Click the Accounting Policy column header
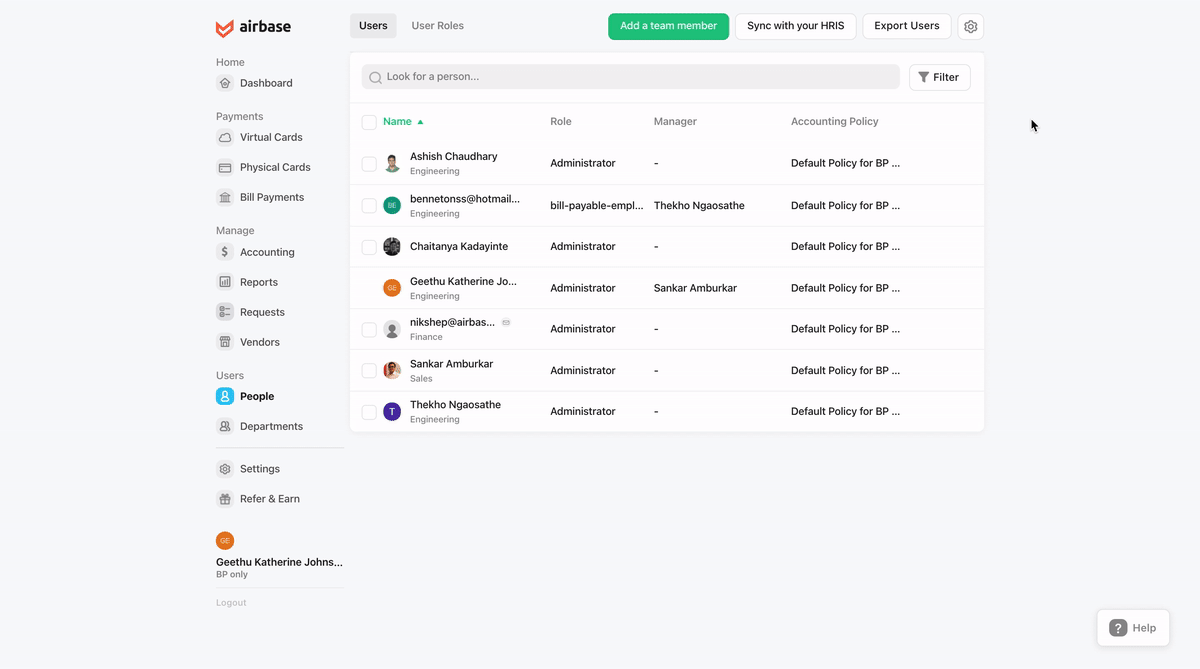The image size is (1200, 669). (835, 122)
